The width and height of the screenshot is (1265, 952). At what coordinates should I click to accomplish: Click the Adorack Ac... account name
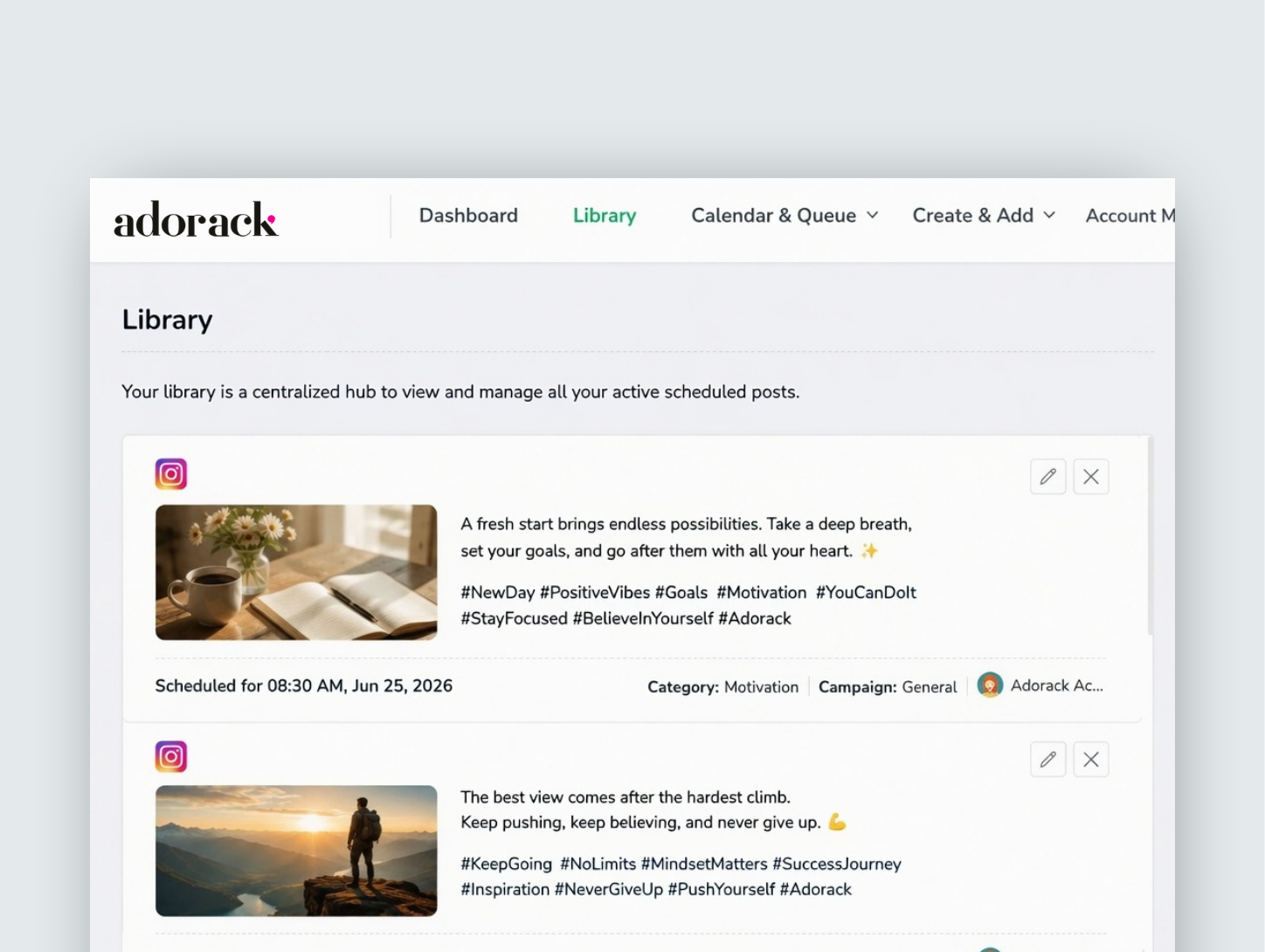[x=1057, y=686]
